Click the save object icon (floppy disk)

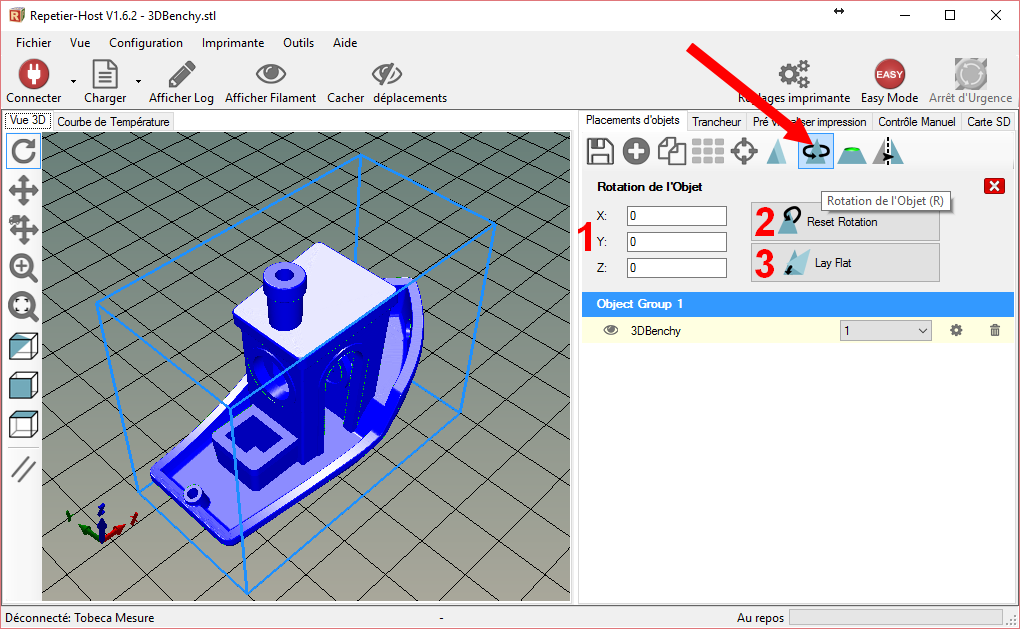pos(599,151)
